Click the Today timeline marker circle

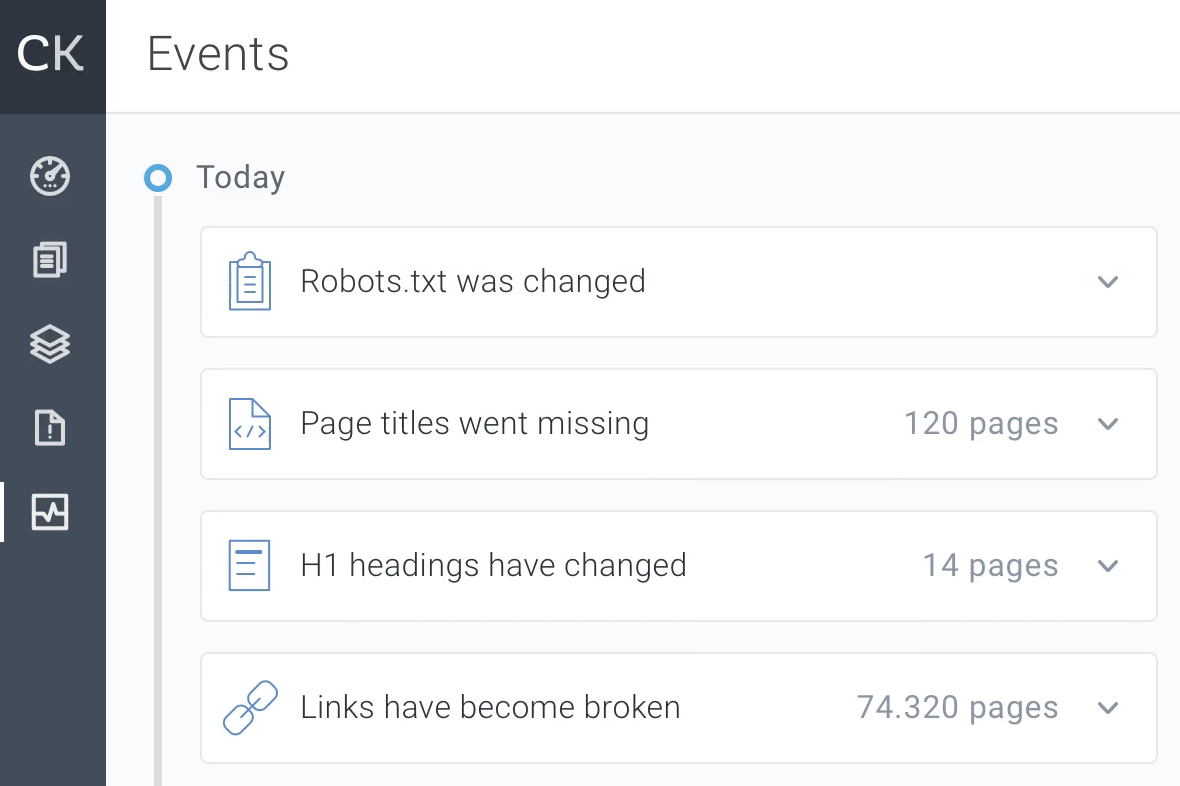coord(157,178)
